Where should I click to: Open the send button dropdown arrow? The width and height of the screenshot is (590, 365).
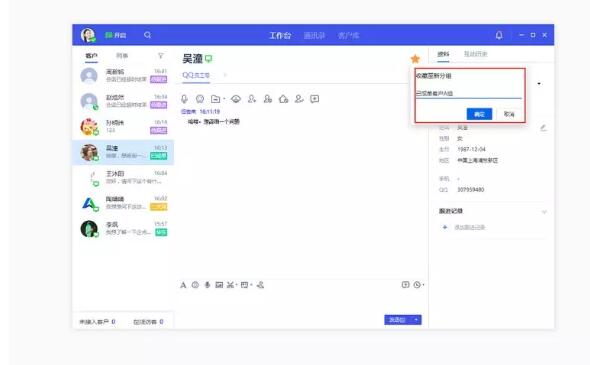point(416,320)
